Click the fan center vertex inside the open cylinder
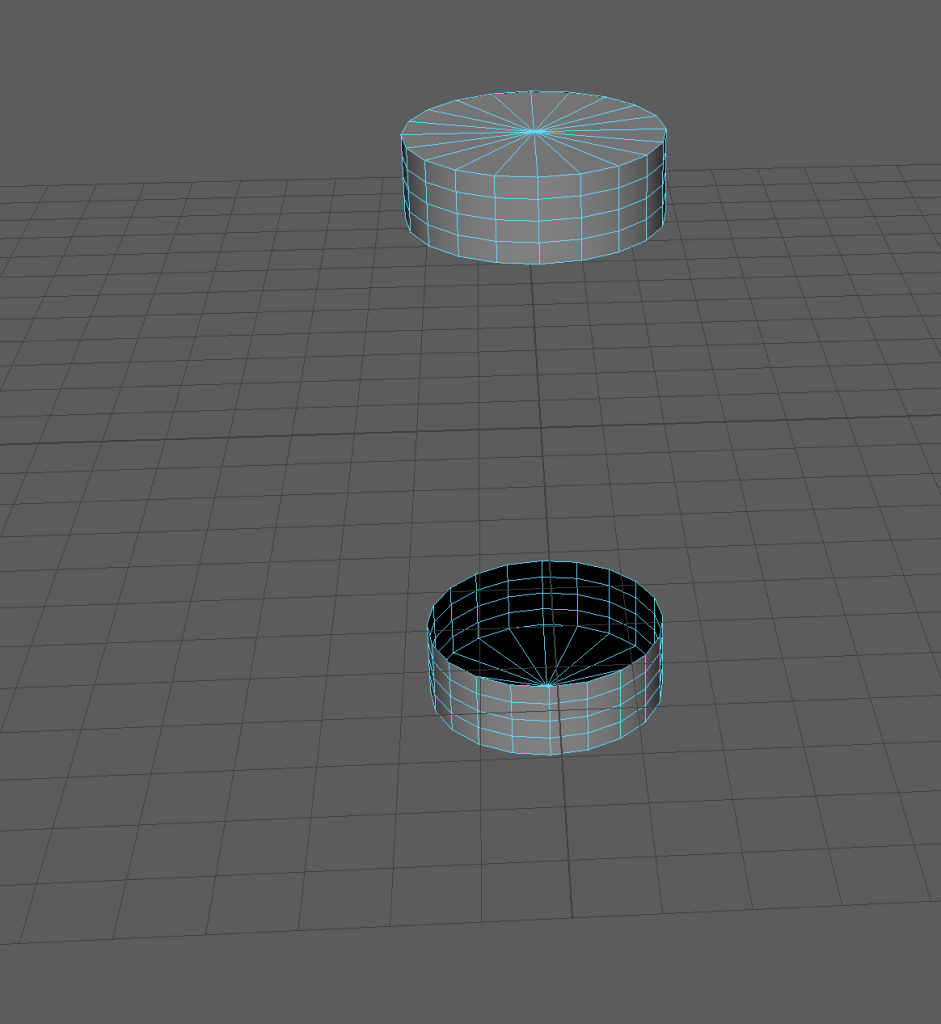The image size is (941, 1024). point(547,686)
